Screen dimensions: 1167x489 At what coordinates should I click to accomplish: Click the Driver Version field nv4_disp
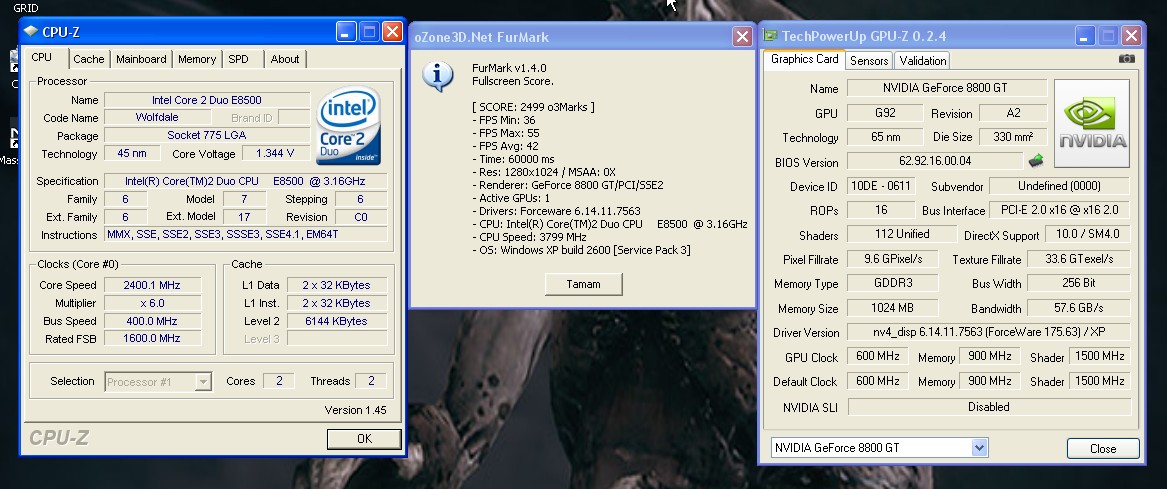click(989, 332)
